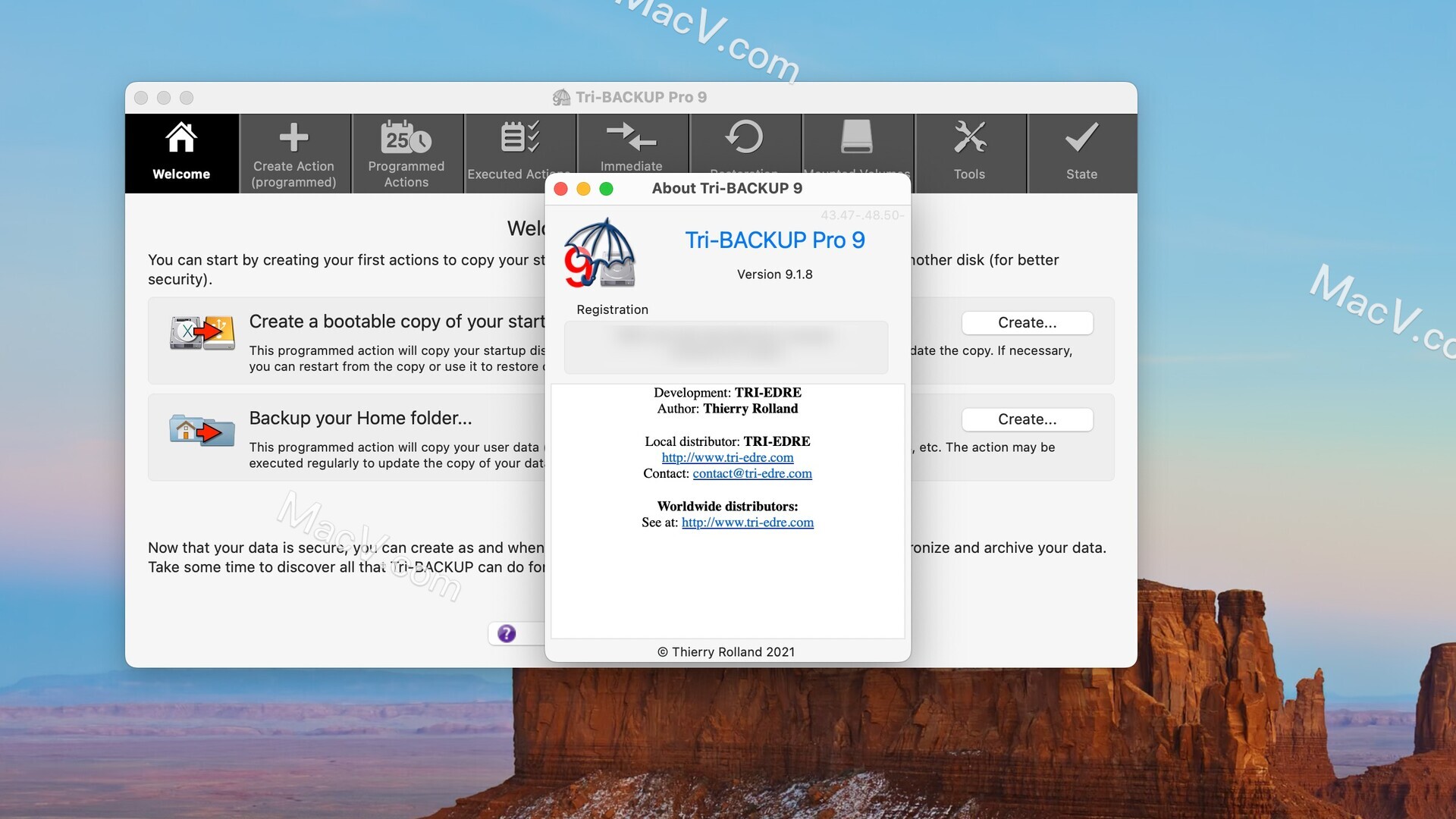Minimize the About Tri-BACKUP 9 window
This screenshot has width=1456, height=819.
583,189
